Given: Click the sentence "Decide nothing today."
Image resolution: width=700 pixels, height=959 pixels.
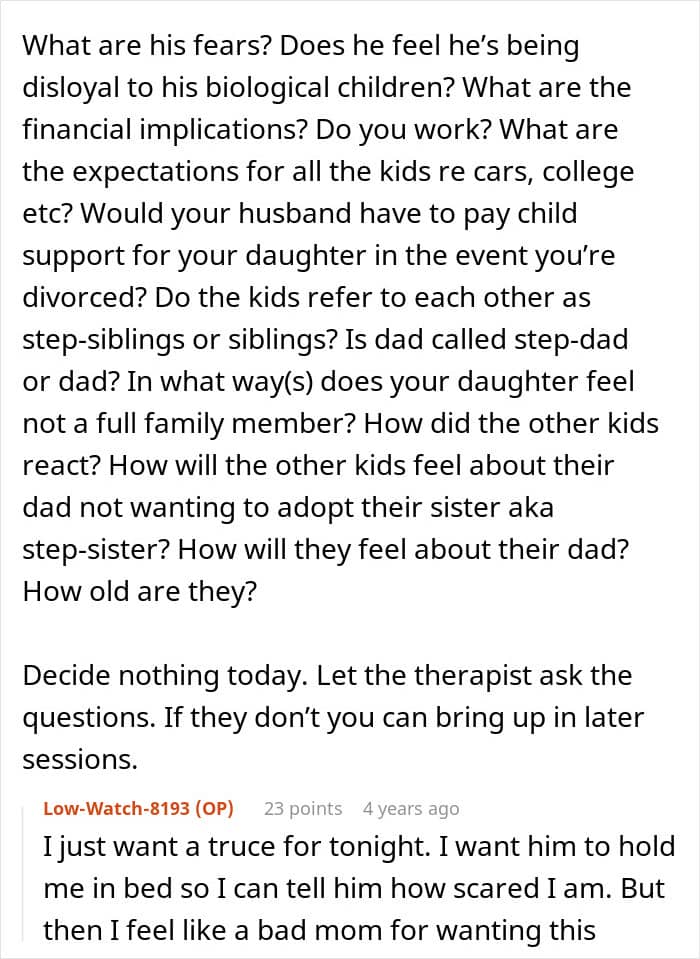Looking at the screenshot, I should point(164,675).
